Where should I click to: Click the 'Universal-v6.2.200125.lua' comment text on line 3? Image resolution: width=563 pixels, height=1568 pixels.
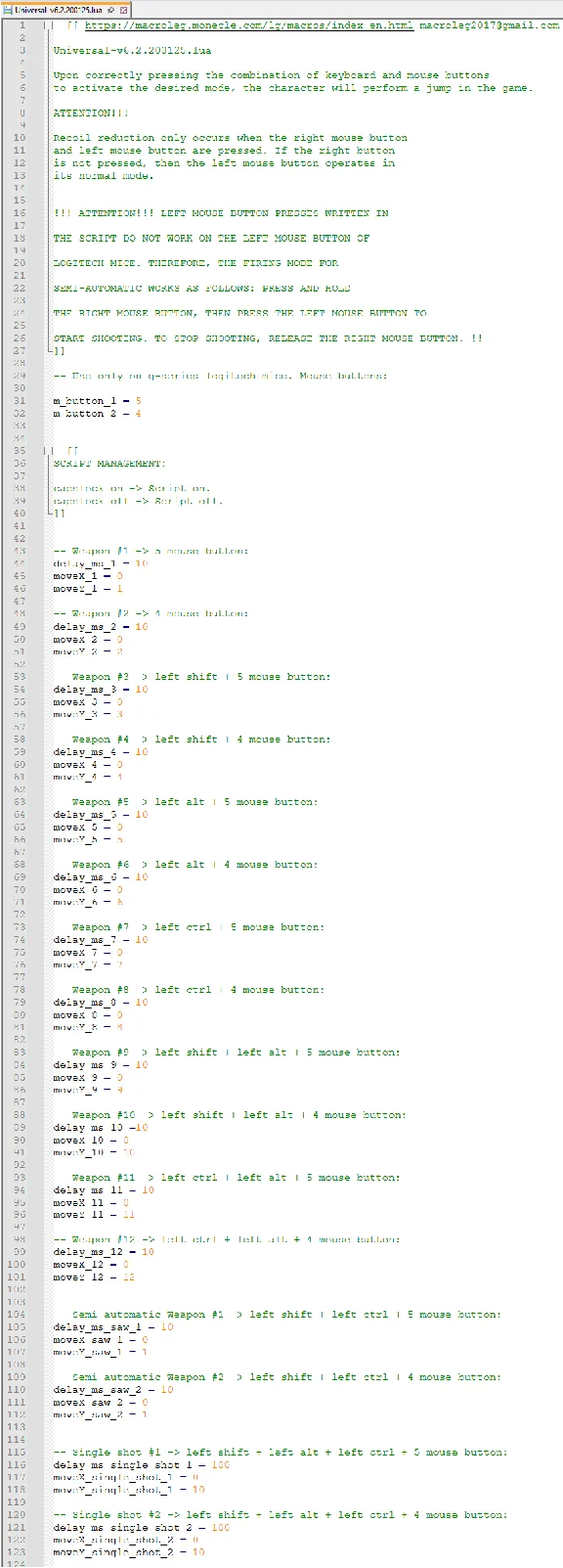[x=132, y=50]
